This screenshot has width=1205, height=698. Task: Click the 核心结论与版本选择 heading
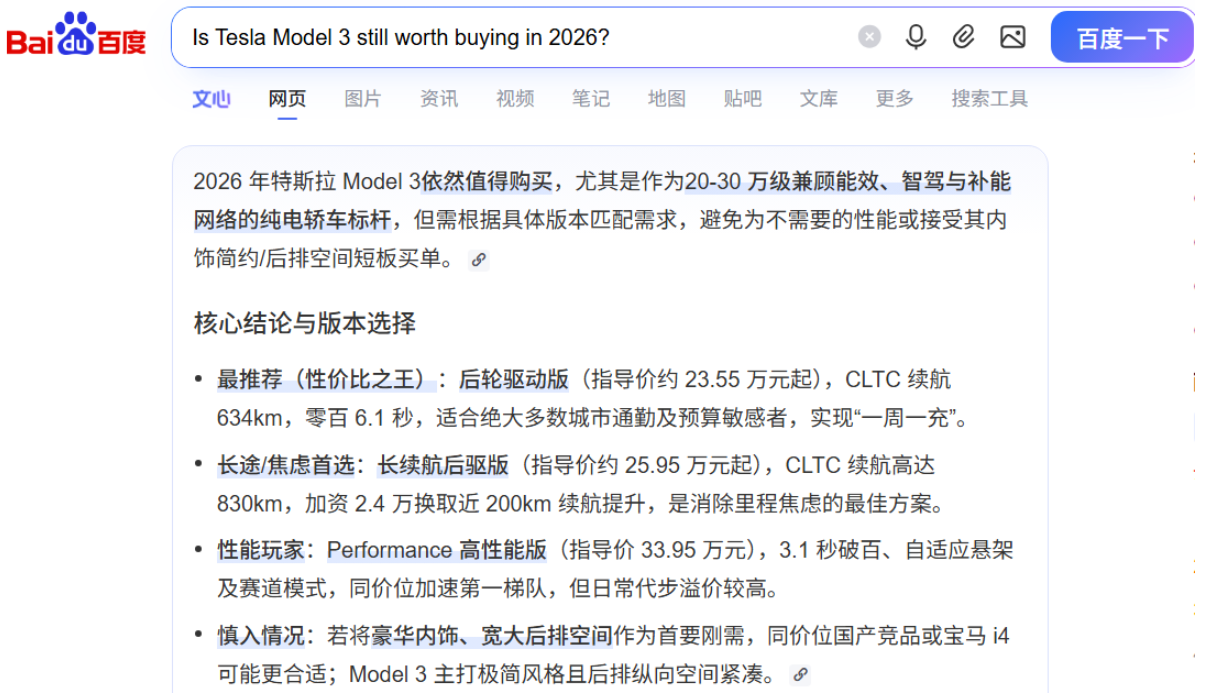pos(305,324)
